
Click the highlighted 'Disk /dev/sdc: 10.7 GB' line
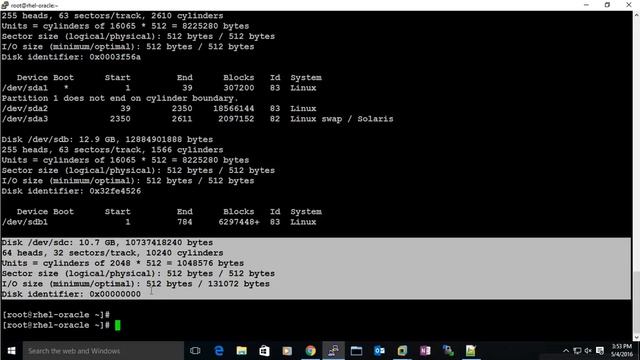pos(107,242)
